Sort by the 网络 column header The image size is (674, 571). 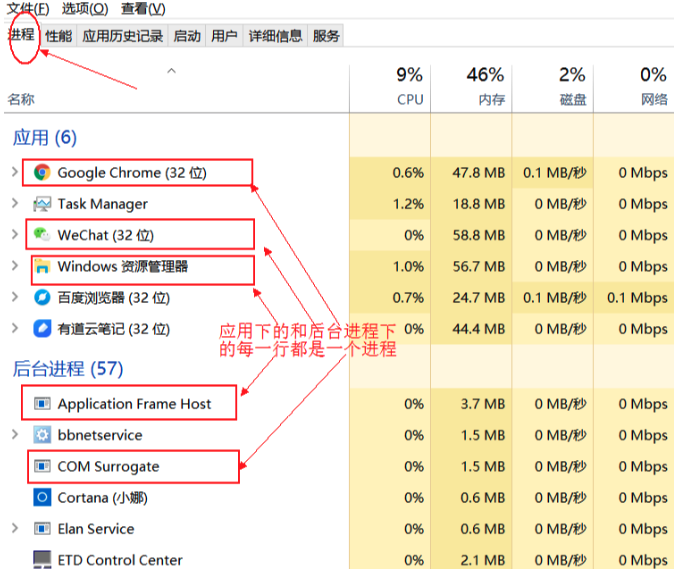pos(634,88)
